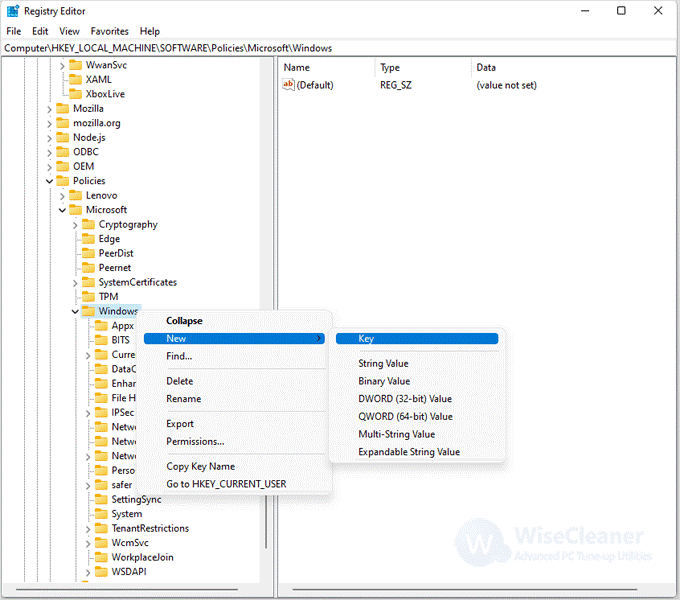Collapse the Microsoft key
Screen dimensions: 680x600
62,210
